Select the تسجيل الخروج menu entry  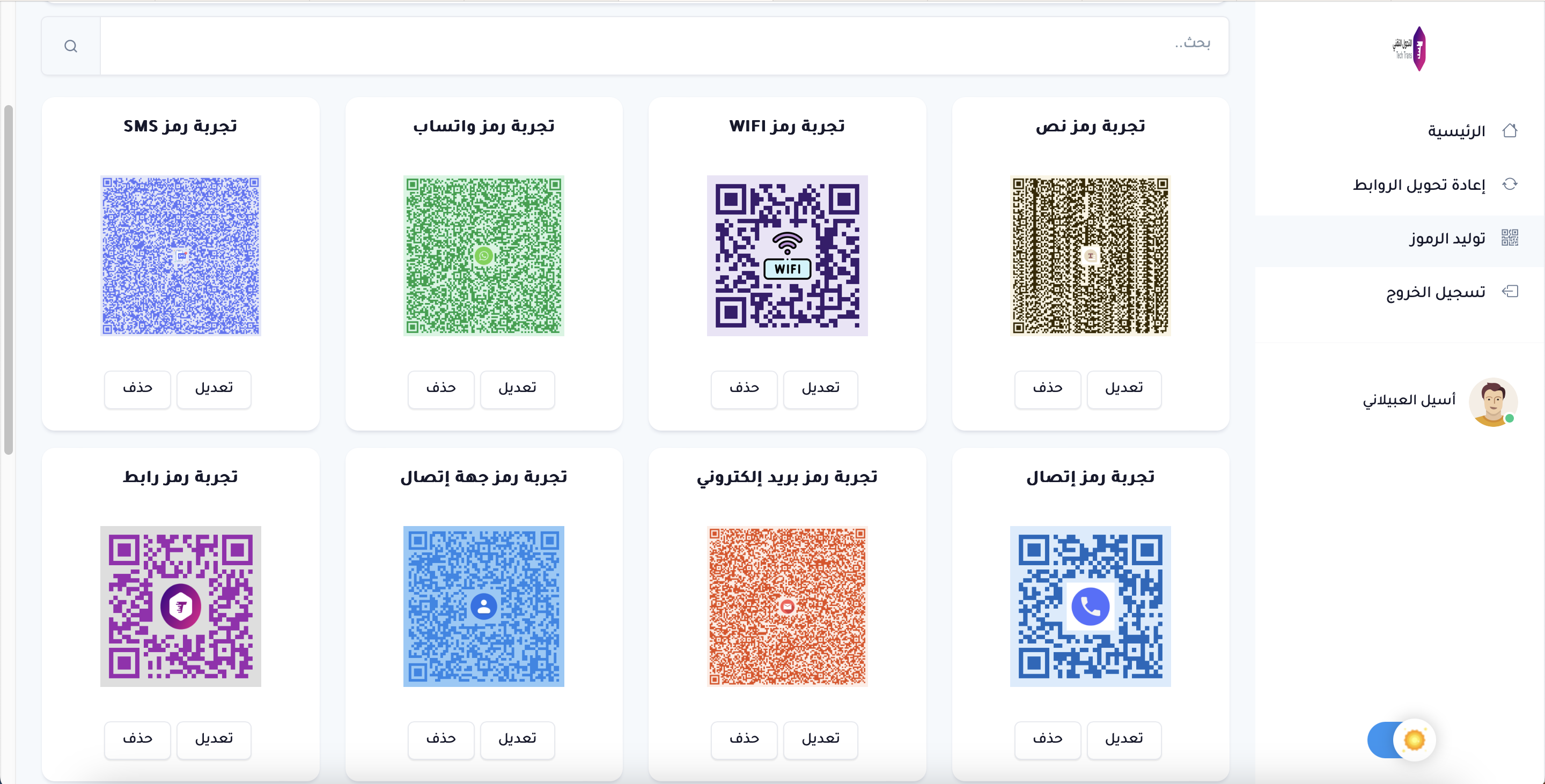click(x=1435, y=292)
